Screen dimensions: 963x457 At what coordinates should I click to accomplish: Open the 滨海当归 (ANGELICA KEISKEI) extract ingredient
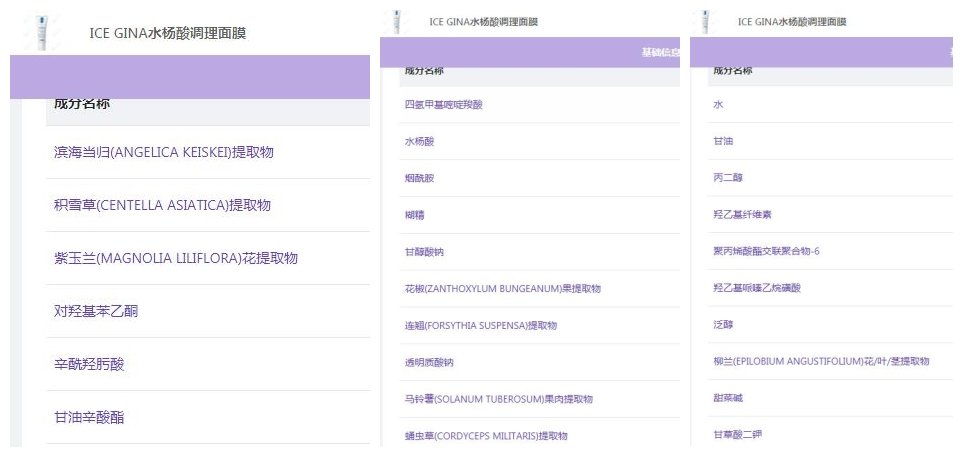(x=163, y=152)
